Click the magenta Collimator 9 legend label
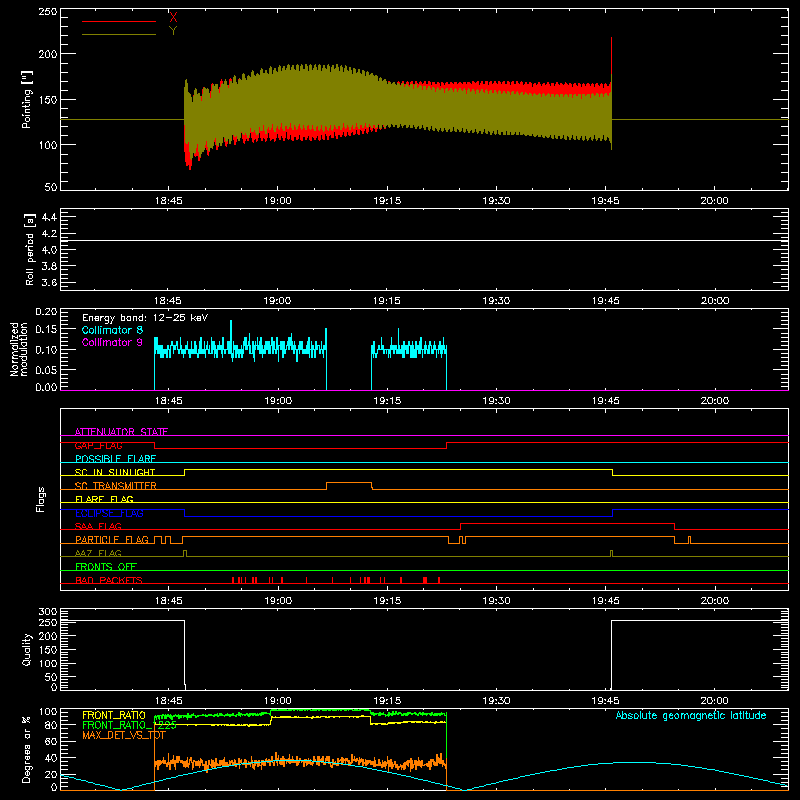 [x=112, y=342]
